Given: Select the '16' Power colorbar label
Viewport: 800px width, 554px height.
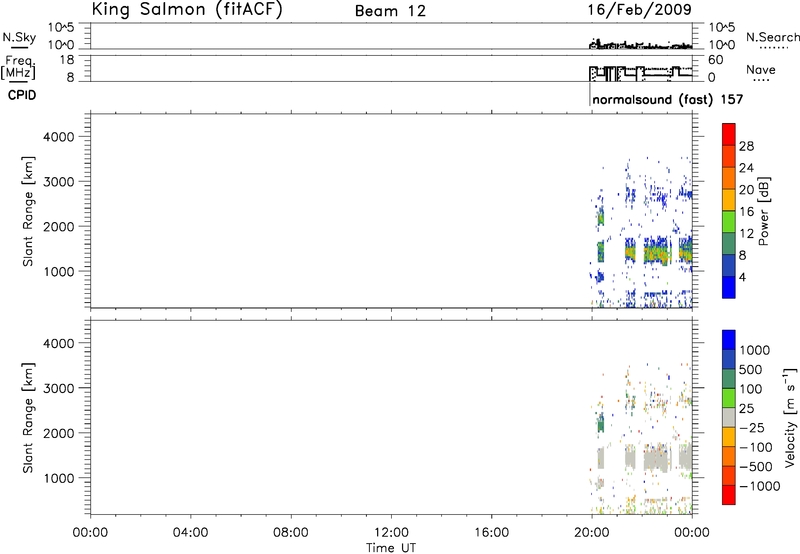Looking at the screenshot, I should (746, 211).
